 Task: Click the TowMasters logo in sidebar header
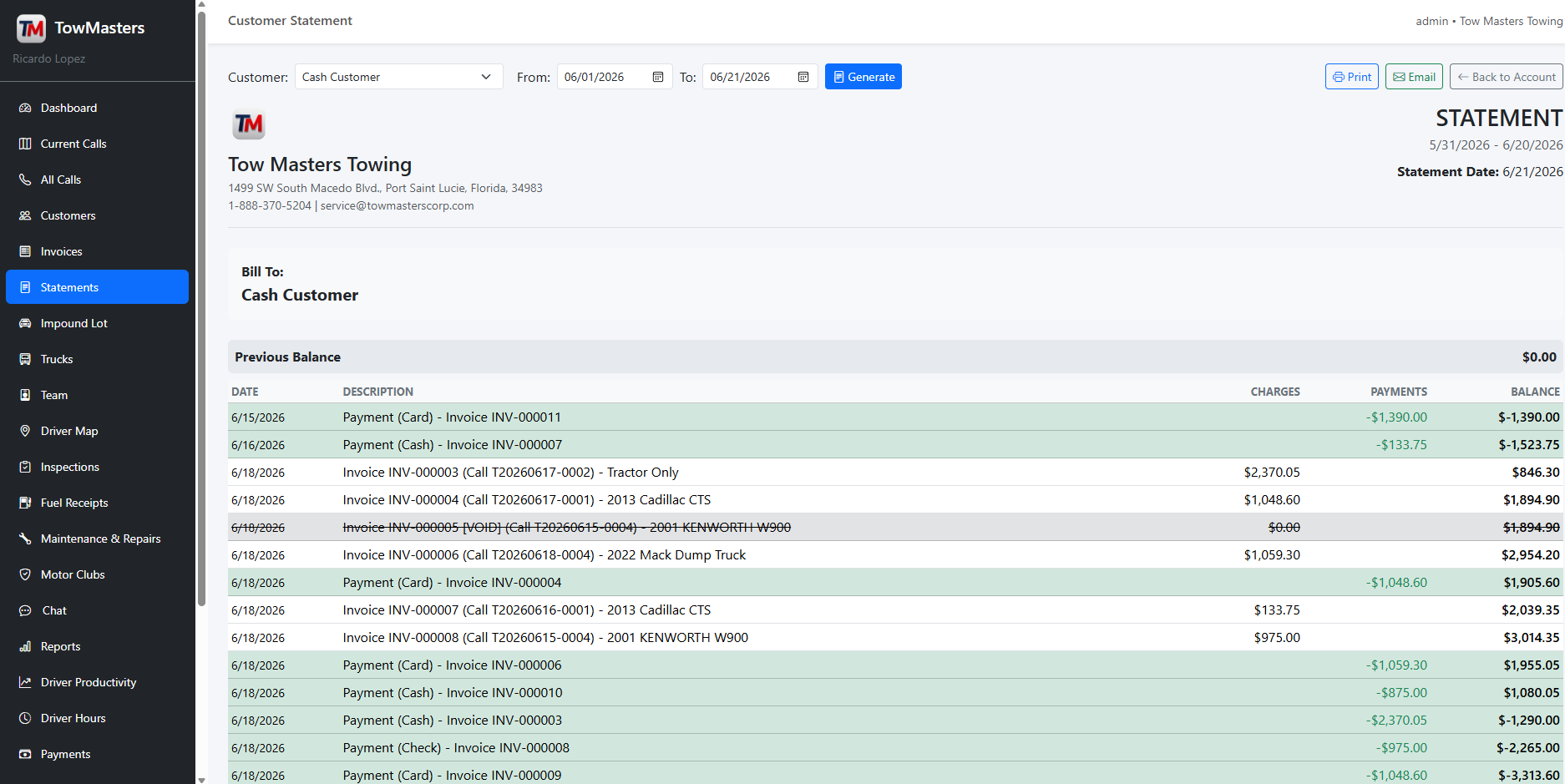pyautogui.click(x=31, y=28)
